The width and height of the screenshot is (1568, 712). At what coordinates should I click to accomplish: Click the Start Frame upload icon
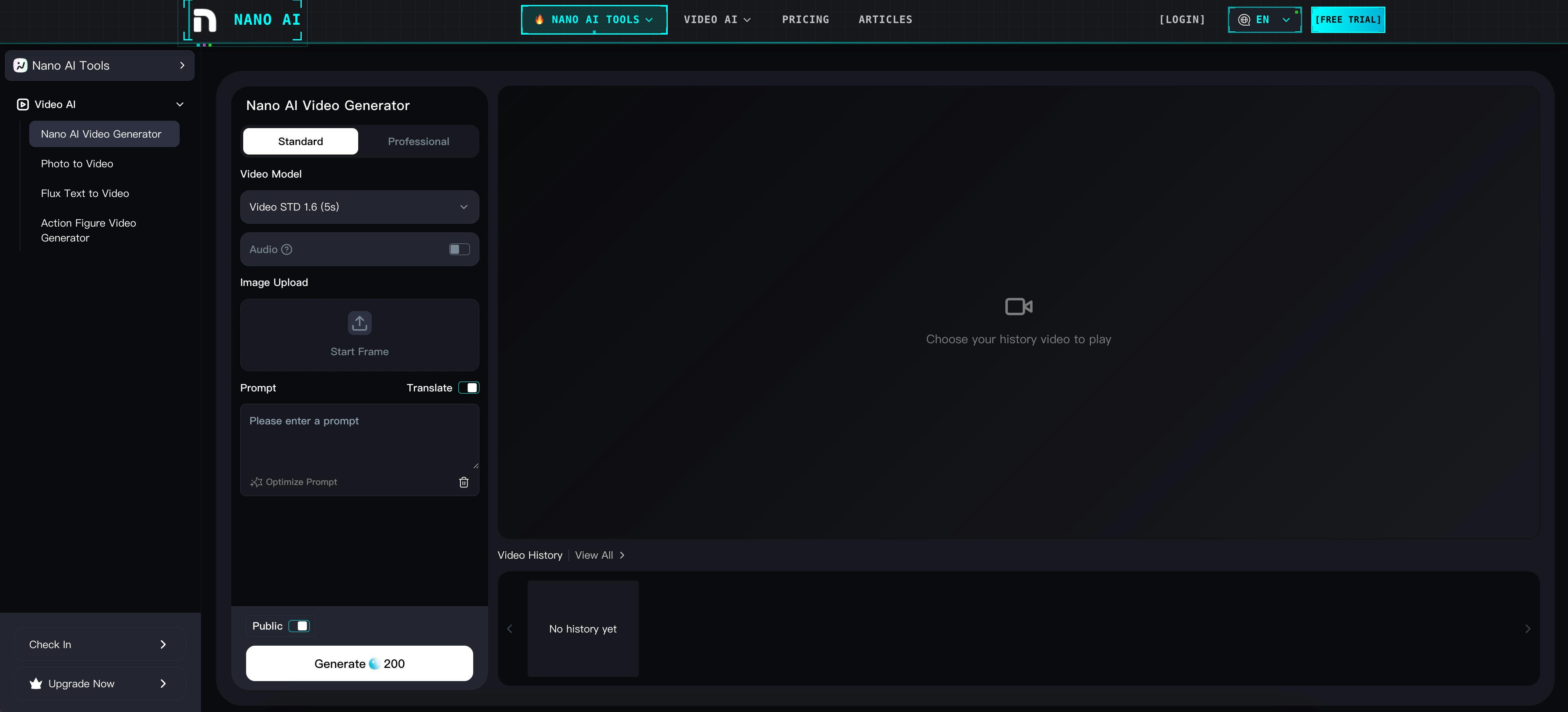359,323
